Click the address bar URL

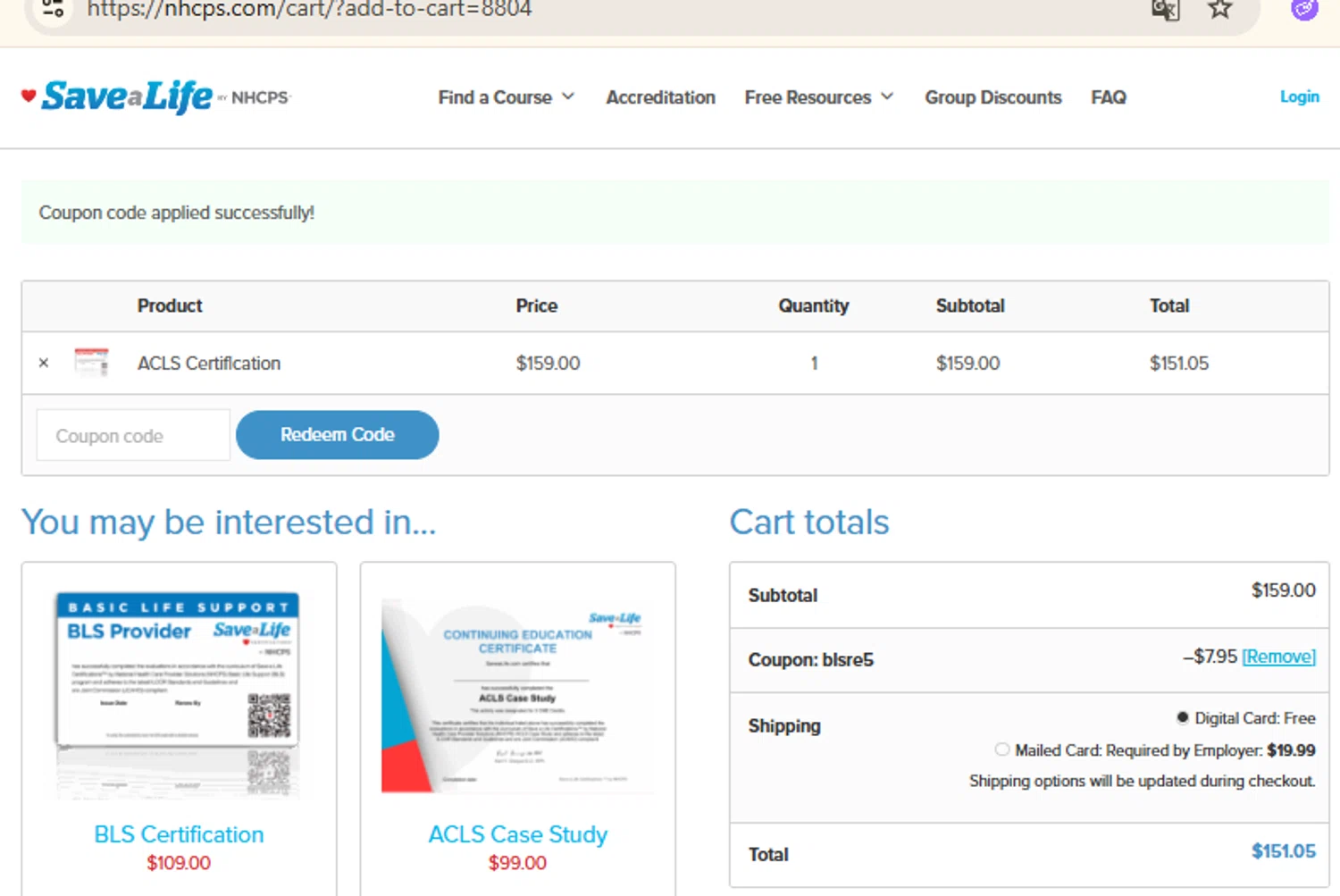[x=309, y=10]
